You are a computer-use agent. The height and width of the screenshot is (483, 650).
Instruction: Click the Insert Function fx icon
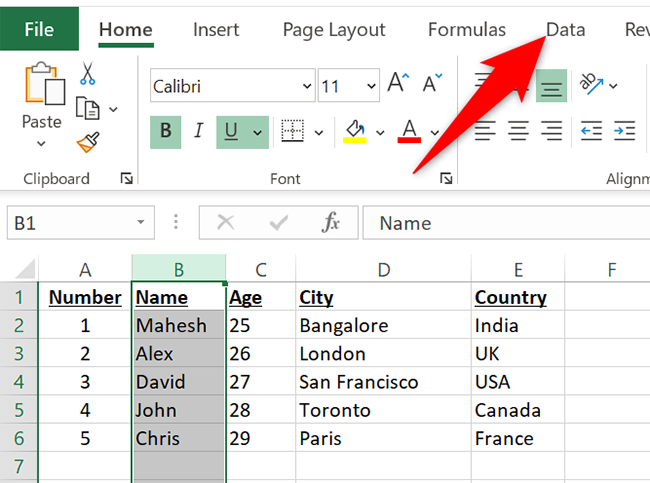(331, 223)
